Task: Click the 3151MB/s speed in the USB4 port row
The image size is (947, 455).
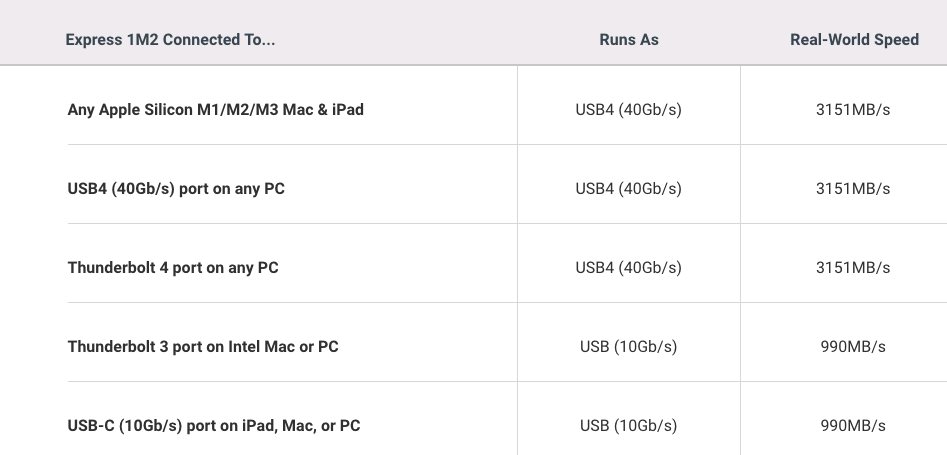Action: tap(853, 189)
